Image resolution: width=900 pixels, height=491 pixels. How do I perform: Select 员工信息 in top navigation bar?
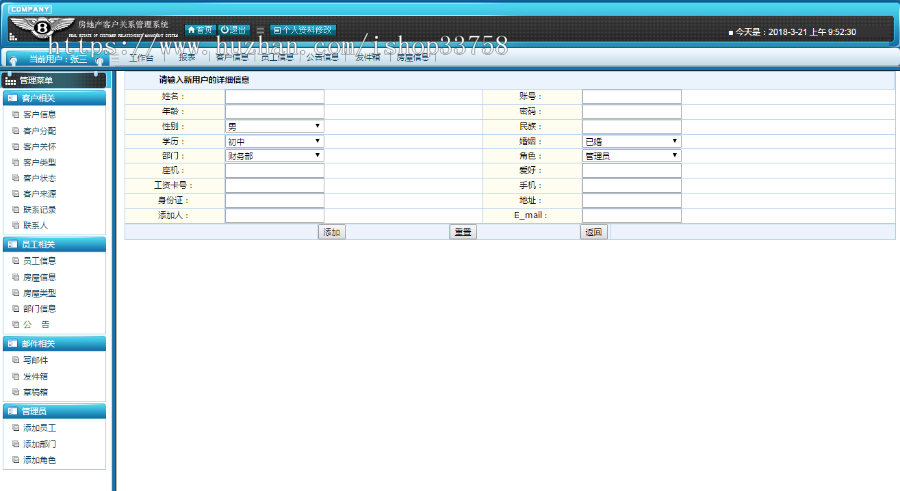pyautogui.click(x=277, y=57)
